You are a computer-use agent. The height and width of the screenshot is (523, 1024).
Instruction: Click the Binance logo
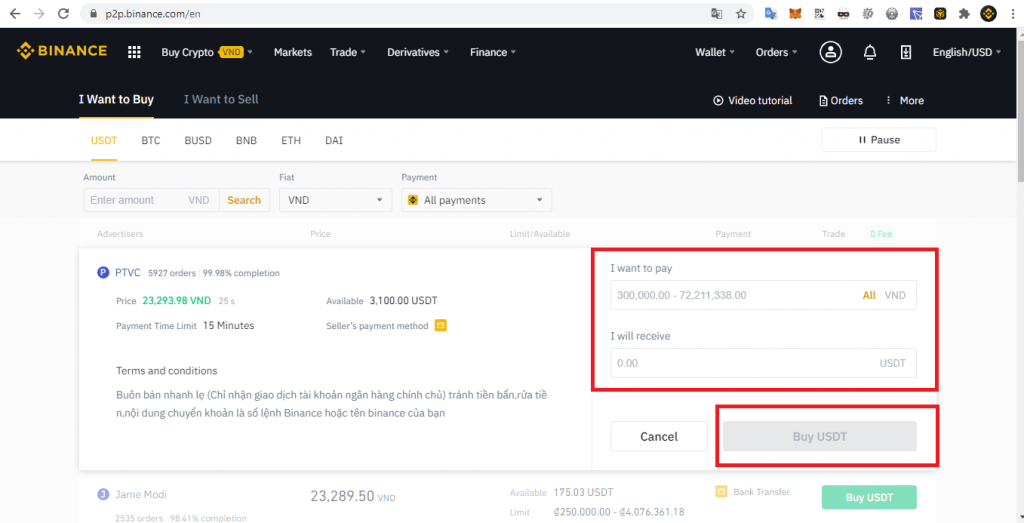coord(61,51)
